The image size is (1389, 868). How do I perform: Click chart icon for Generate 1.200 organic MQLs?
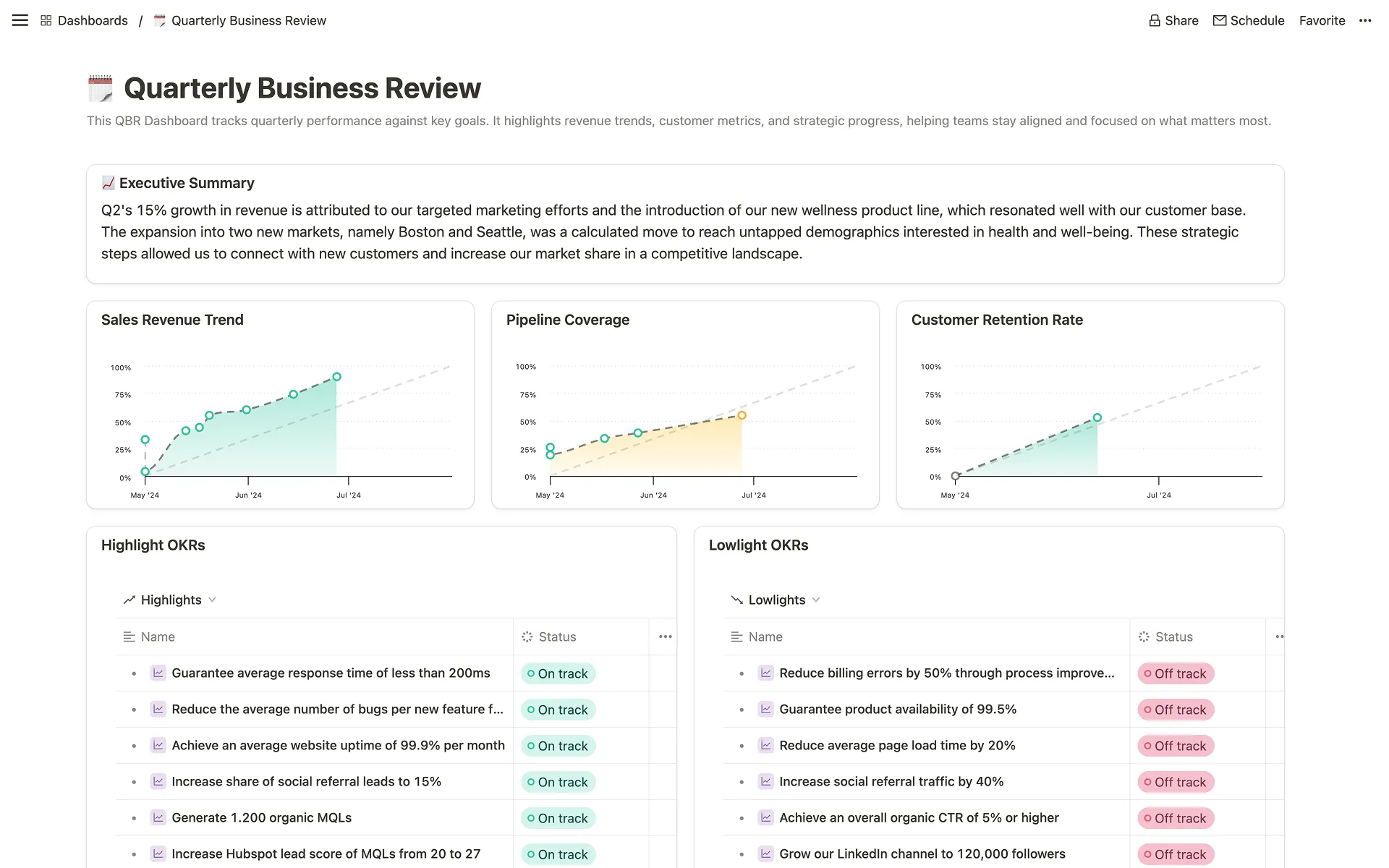click(x=158, y=817)
